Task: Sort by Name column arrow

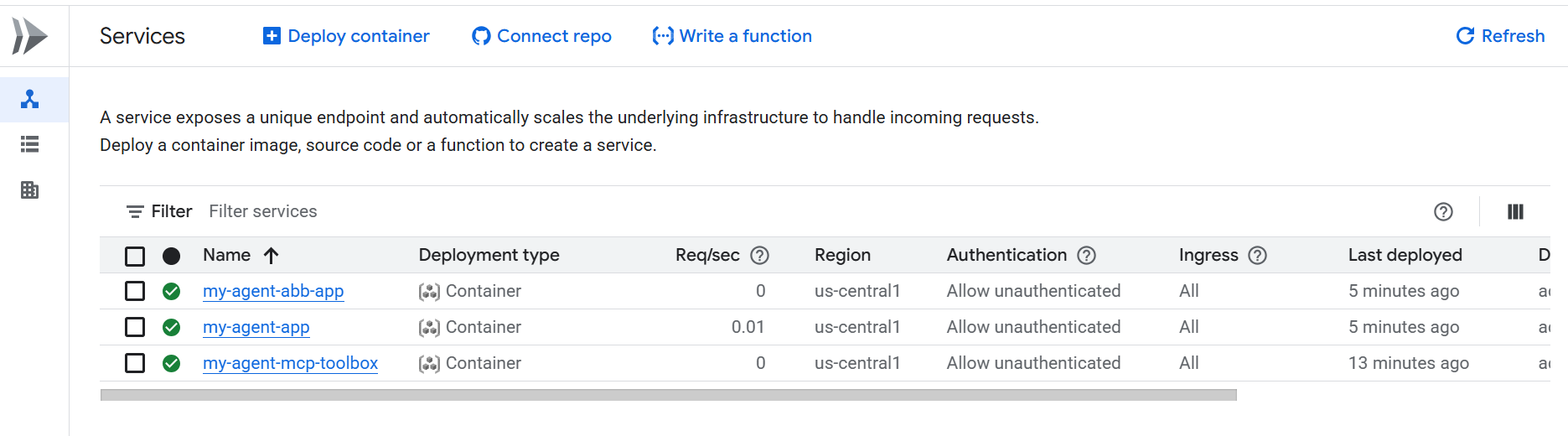Action: (x=271, y=256)
